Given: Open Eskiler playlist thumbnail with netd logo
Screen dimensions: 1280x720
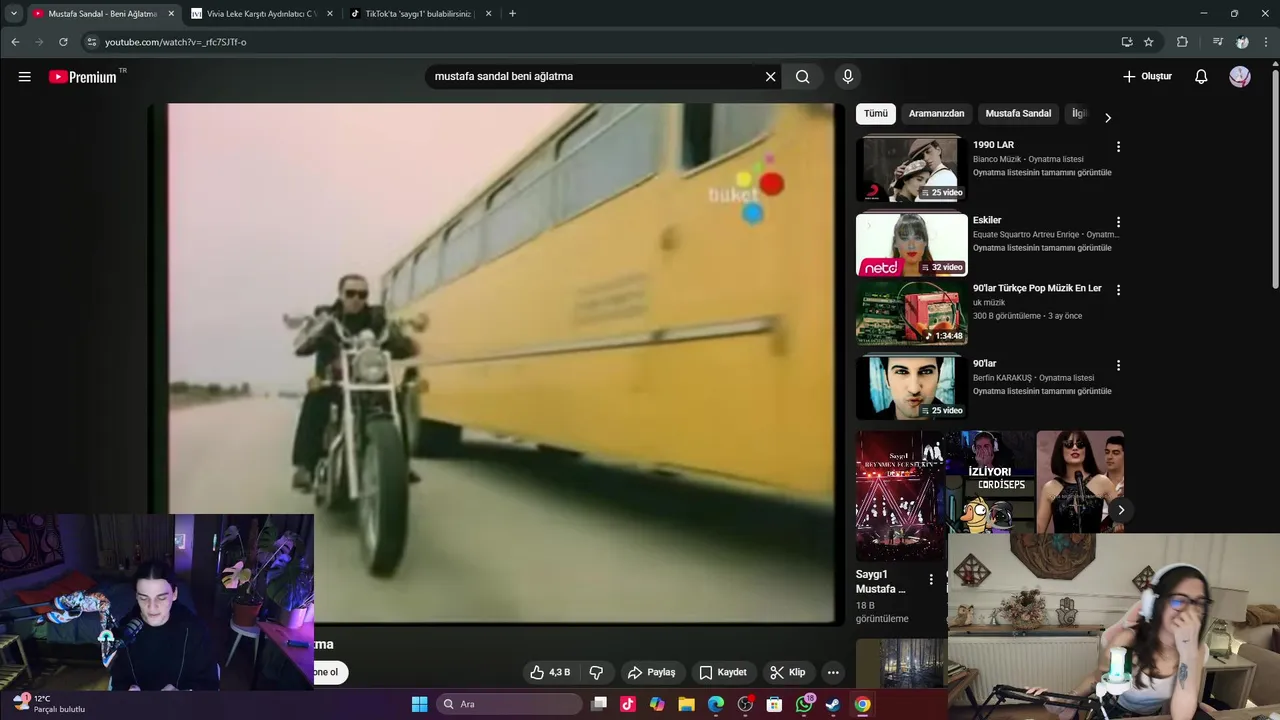Looking at the screenshot, I should coord(911,244).
